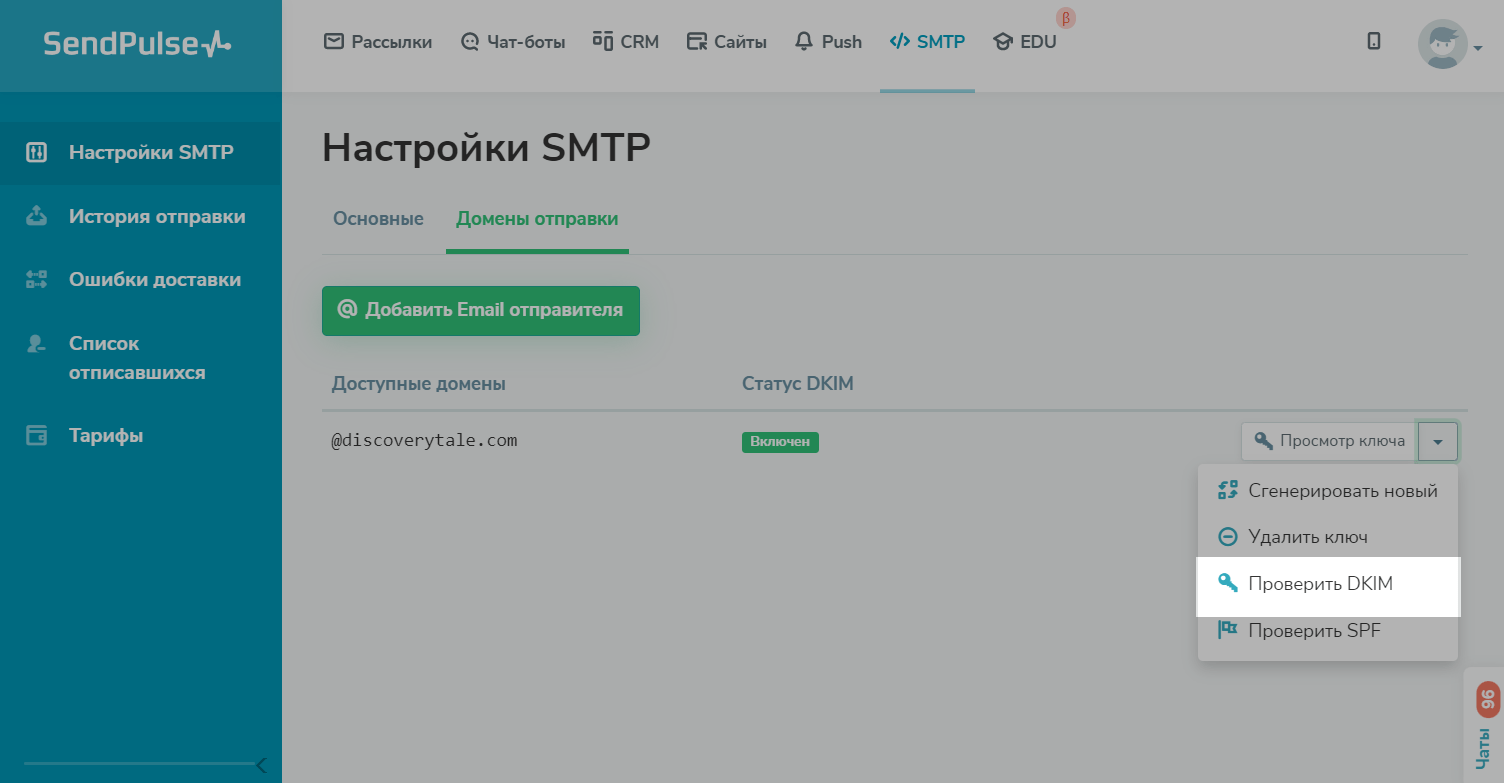Switch to the Основные tab

click(378, 219)
